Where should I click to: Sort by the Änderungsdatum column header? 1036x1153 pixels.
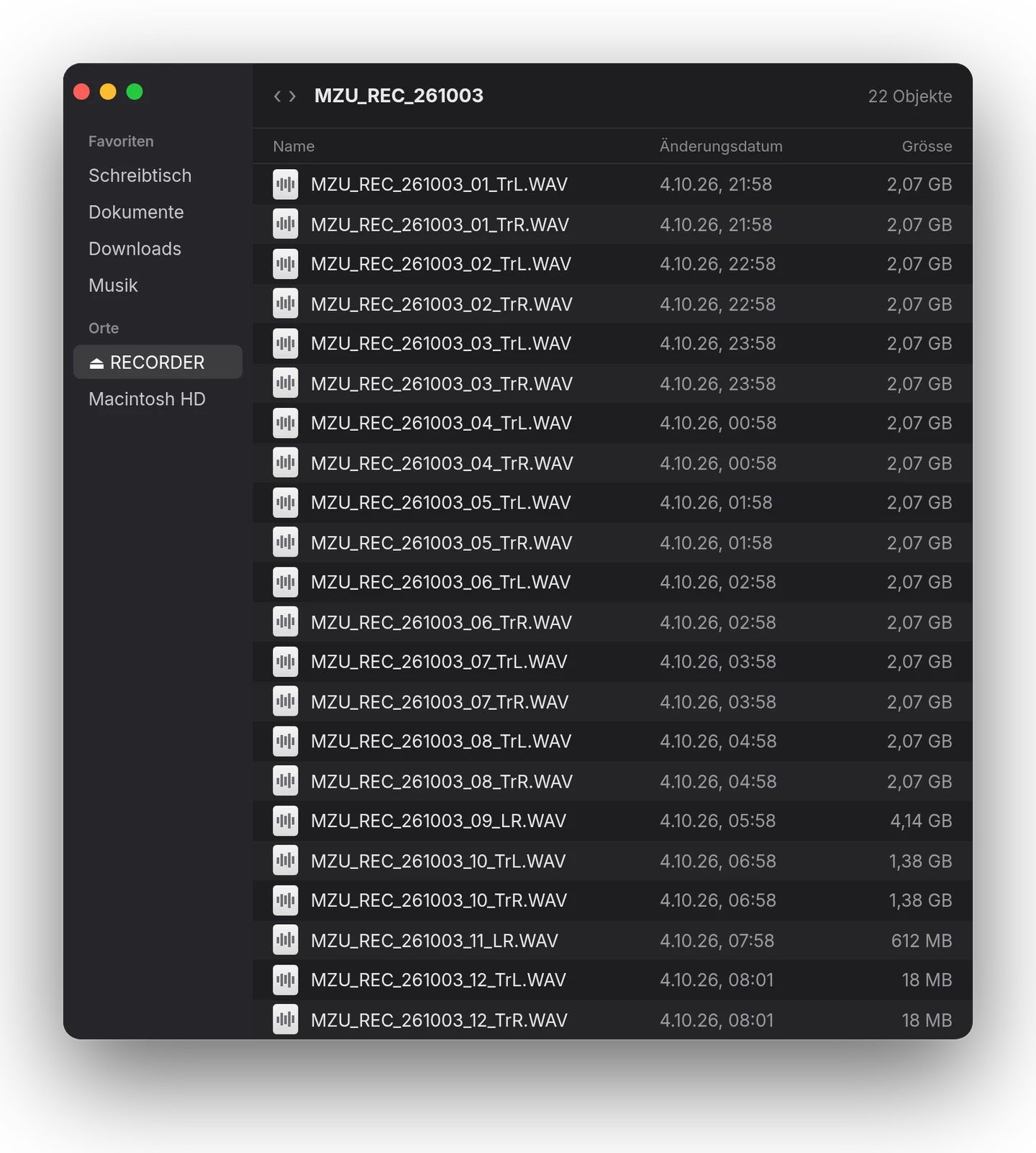[721, 146]
